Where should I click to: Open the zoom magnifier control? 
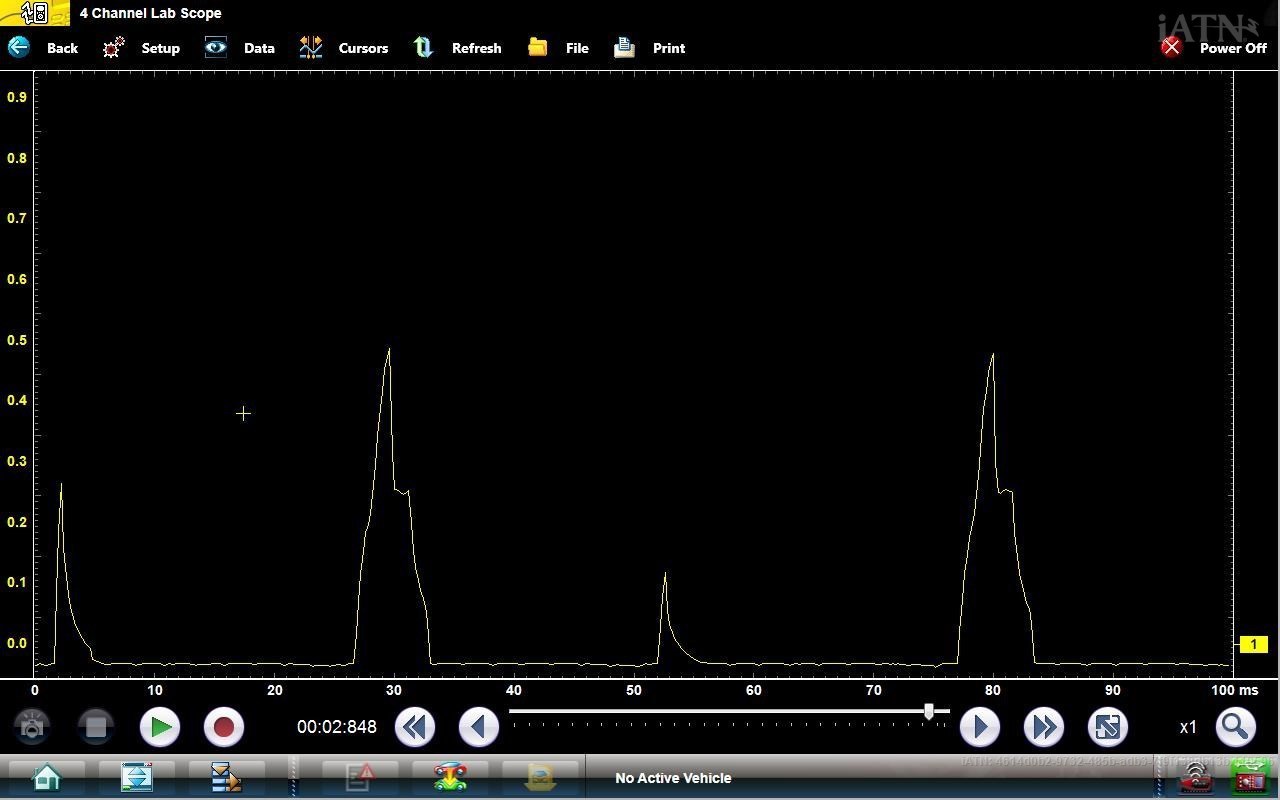coord(1235,727)
